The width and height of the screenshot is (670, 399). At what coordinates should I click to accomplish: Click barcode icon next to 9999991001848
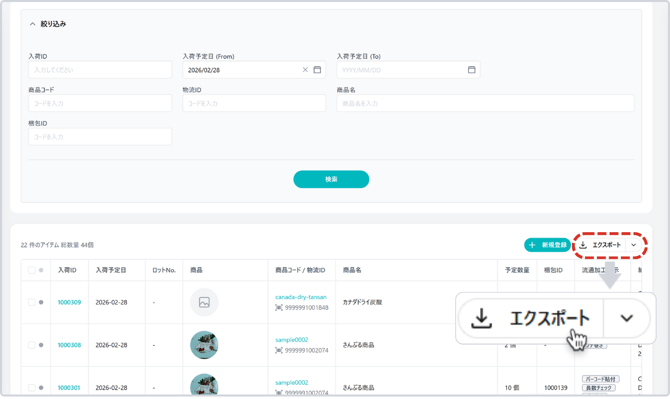(279, 308)
